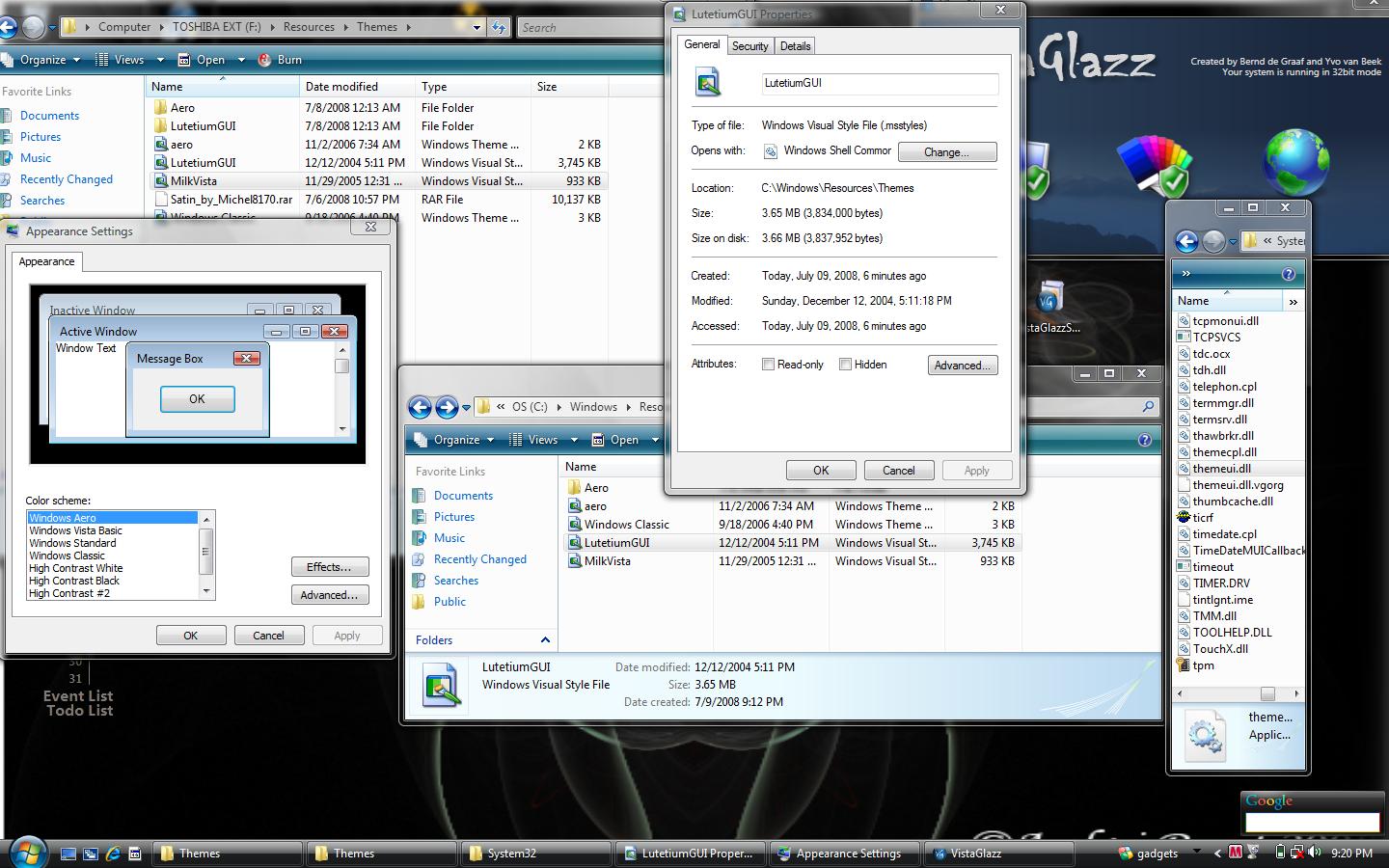The image size is (1389, 868).
Task: Collapse the Folders pane chevron
Action: (x=545, y=640)
